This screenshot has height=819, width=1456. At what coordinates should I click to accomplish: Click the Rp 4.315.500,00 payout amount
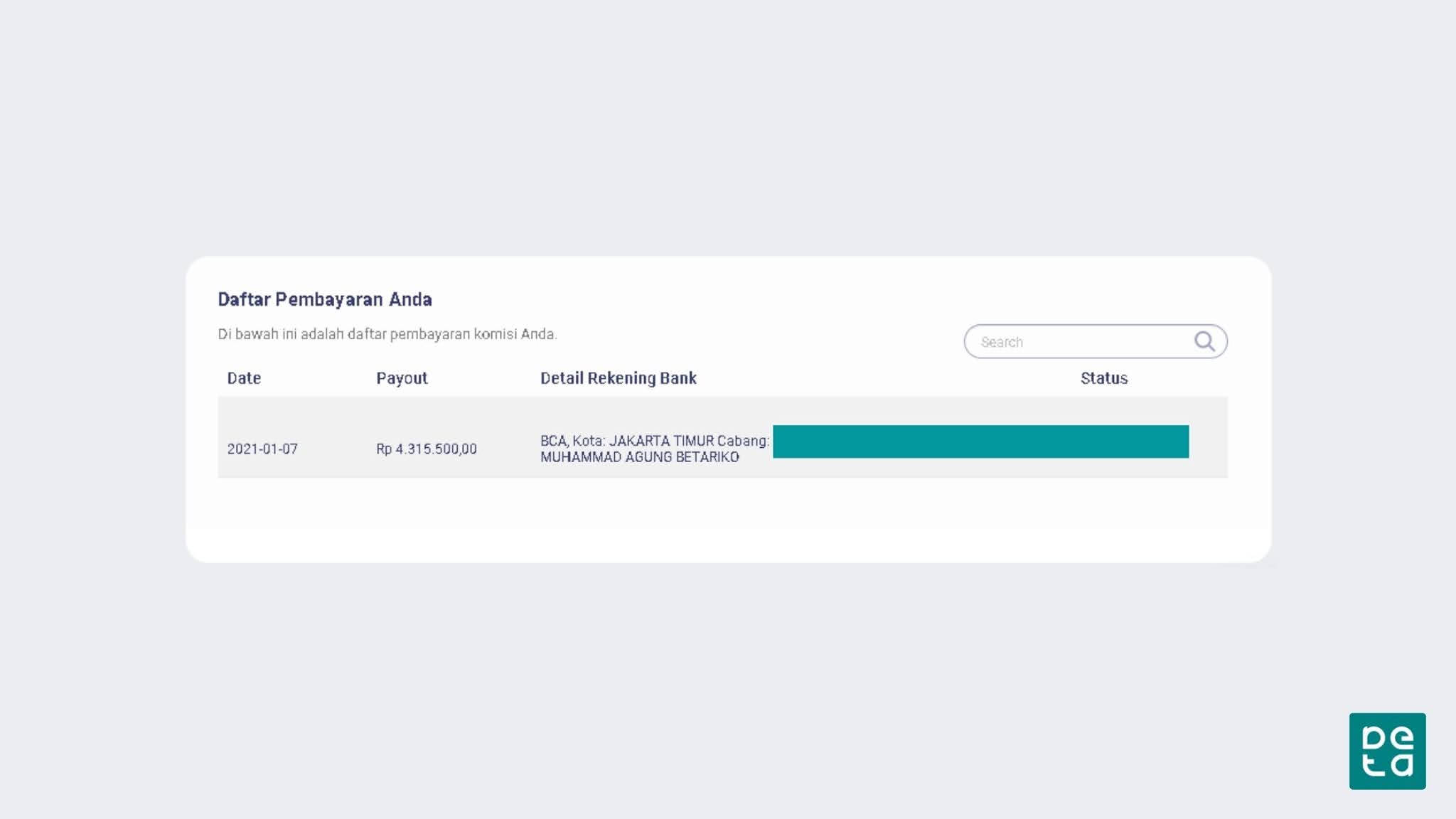(426, 449)
